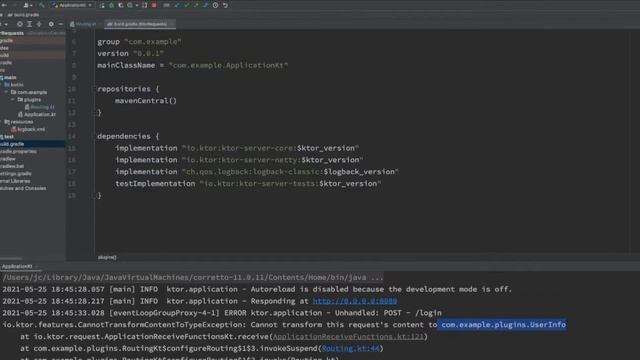Open ApplicationReceiveFunctions.kt:121 stack trace link
This screenshot has height=360, width=640.
coord(348,337)
